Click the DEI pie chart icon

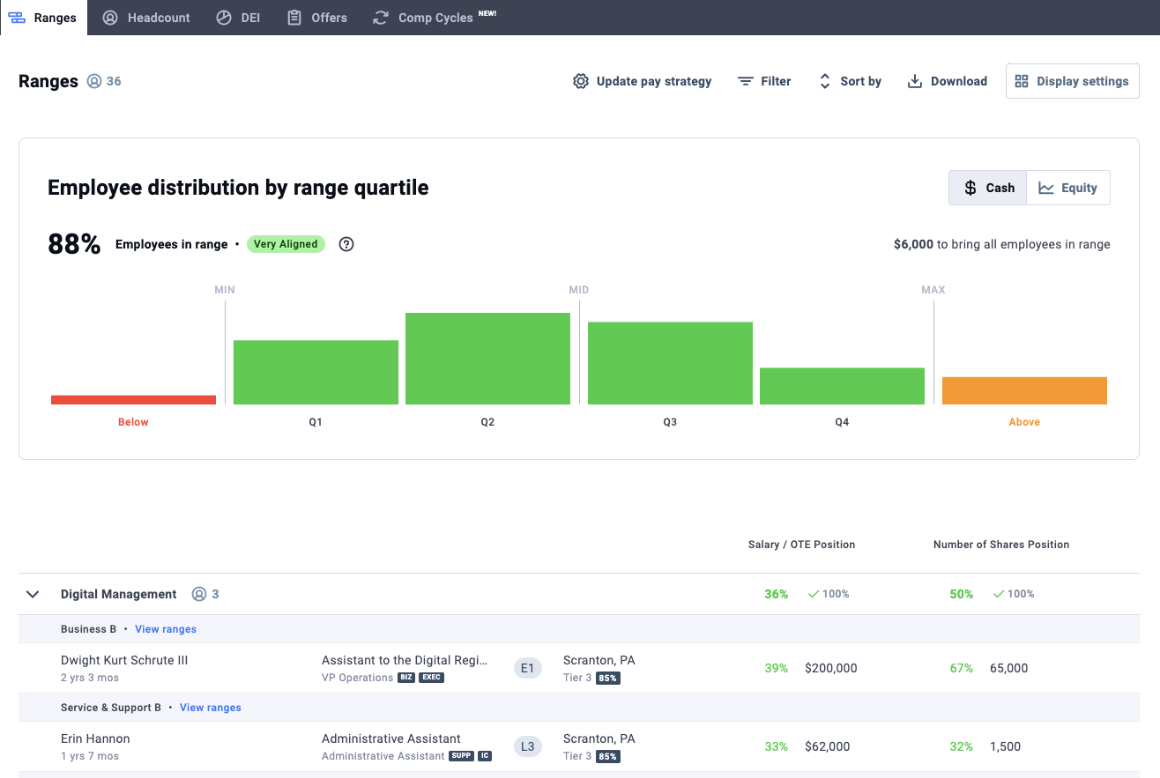(223, 18)
